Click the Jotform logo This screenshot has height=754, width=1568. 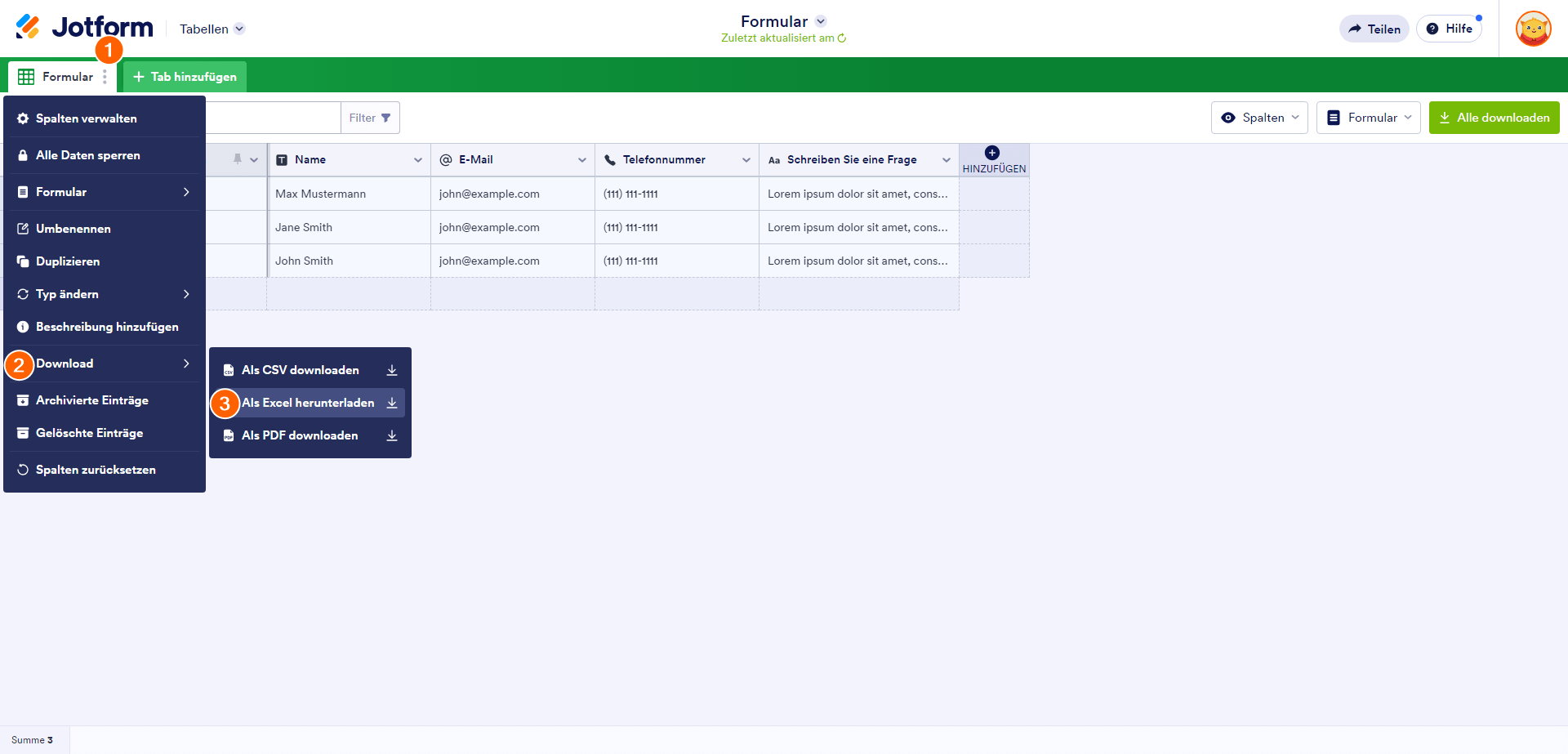84,27
